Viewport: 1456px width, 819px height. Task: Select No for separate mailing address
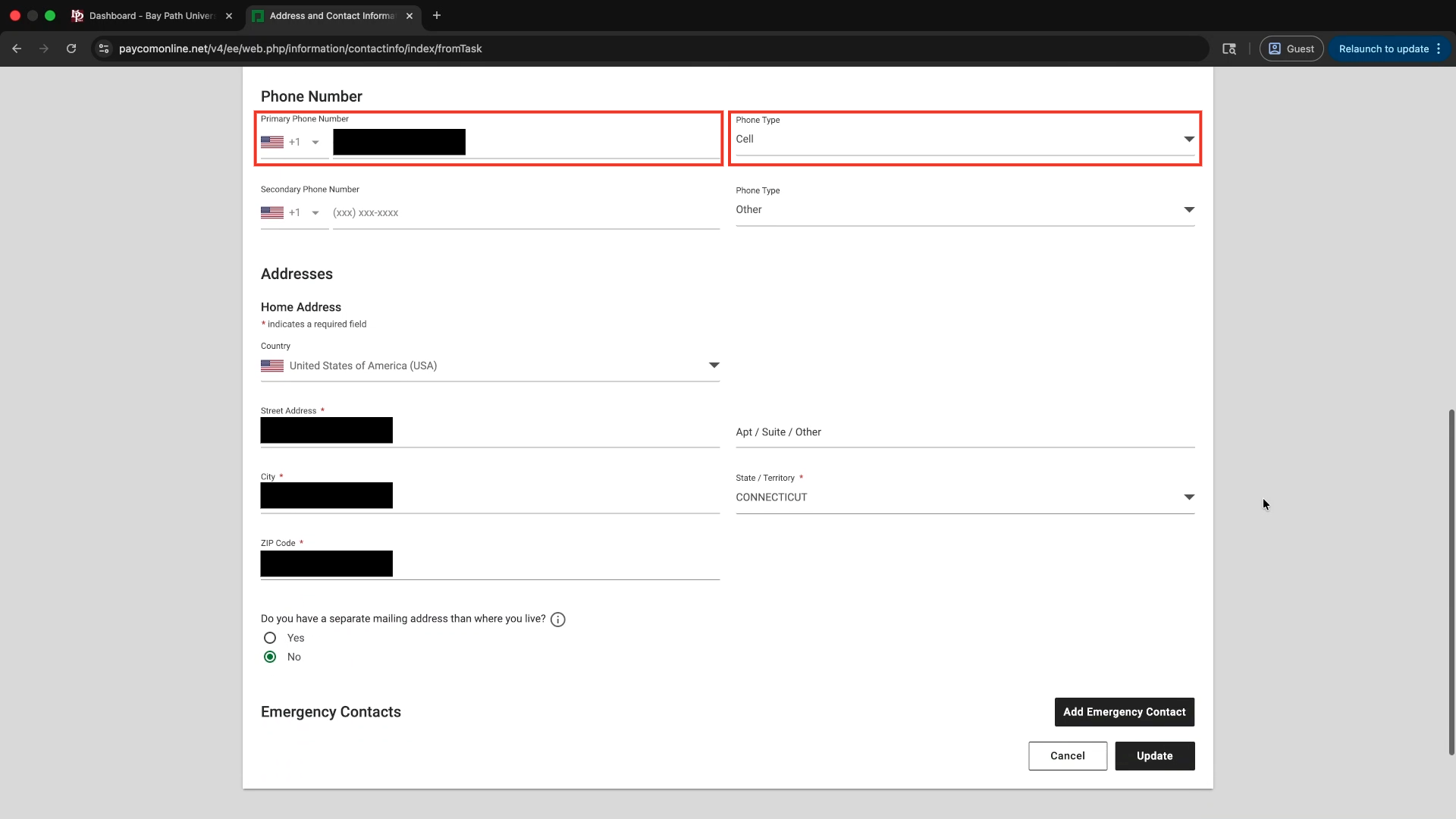click(x=270, y=657)
